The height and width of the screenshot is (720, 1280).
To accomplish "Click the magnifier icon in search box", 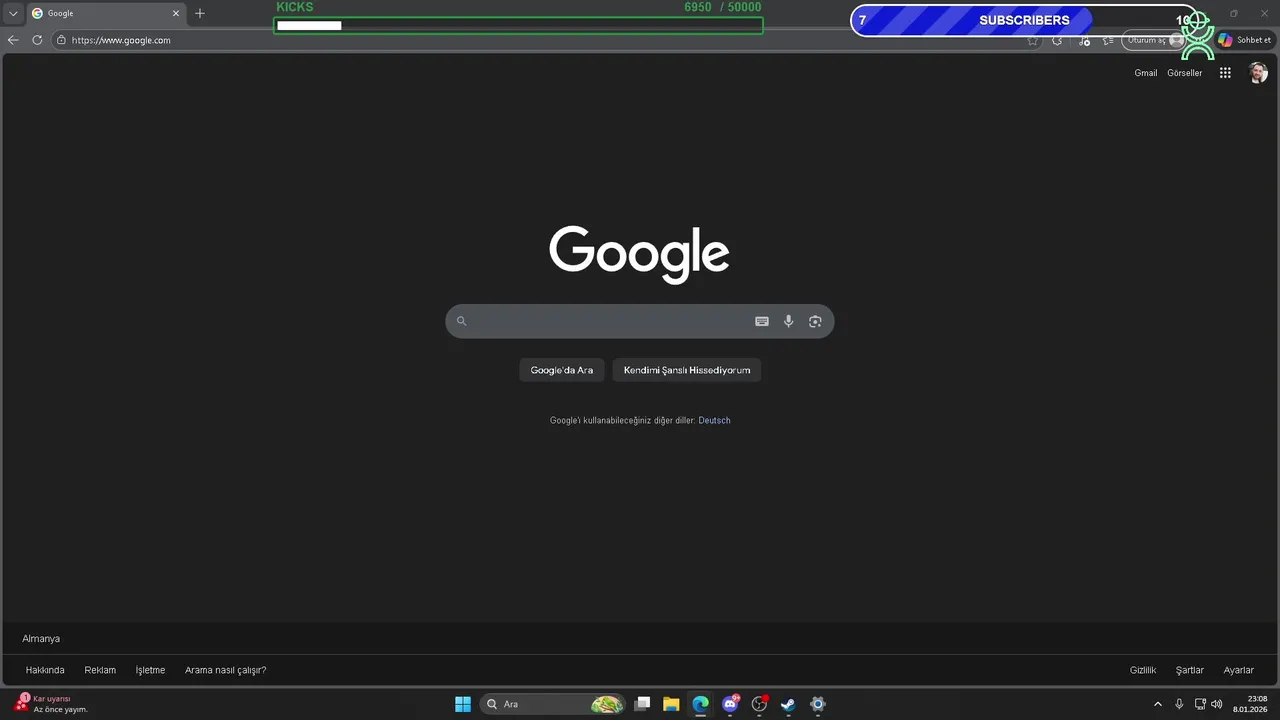I will (x=461, y=321).
